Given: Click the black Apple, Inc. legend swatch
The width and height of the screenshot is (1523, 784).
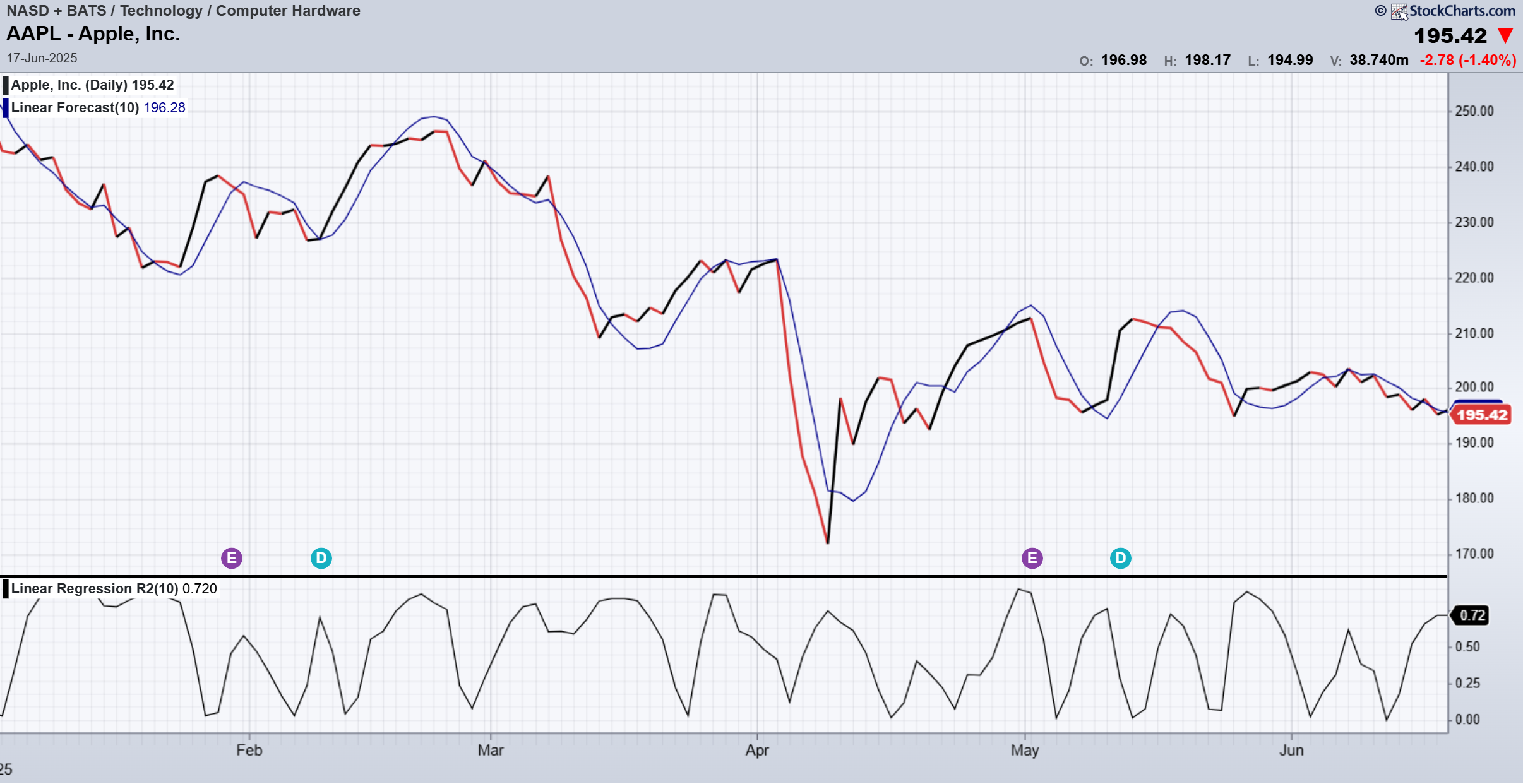Looking at the screenshot, I should 6,85.
